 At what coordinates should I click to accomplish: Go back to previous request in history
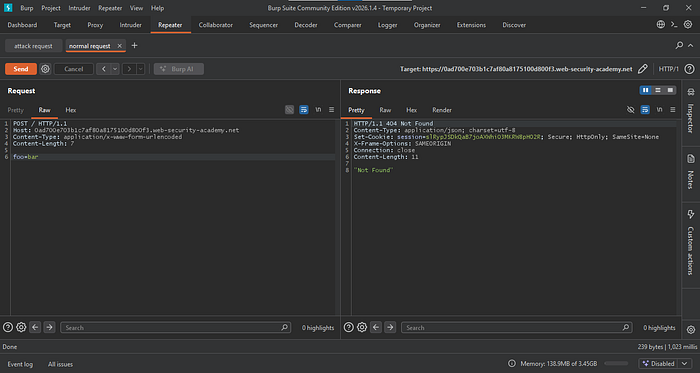point(104,69)
